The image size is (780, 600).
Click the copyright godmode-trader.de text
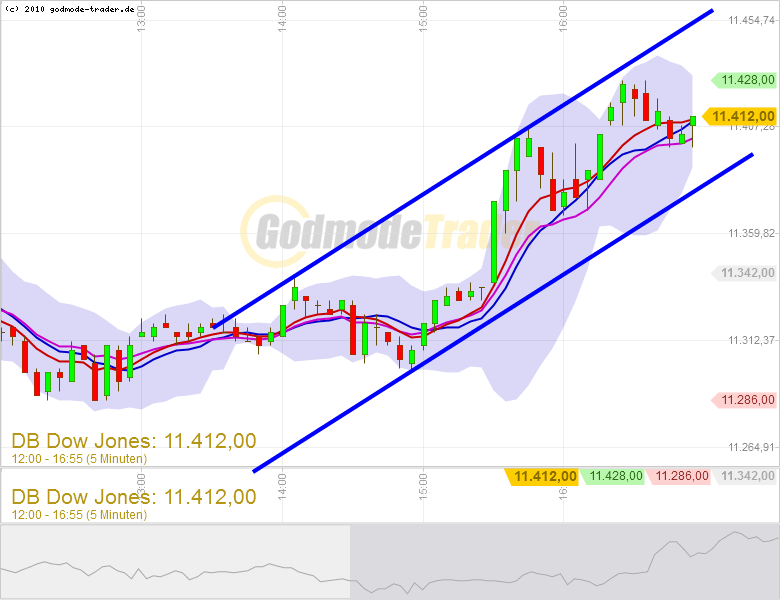click(69, 9)
